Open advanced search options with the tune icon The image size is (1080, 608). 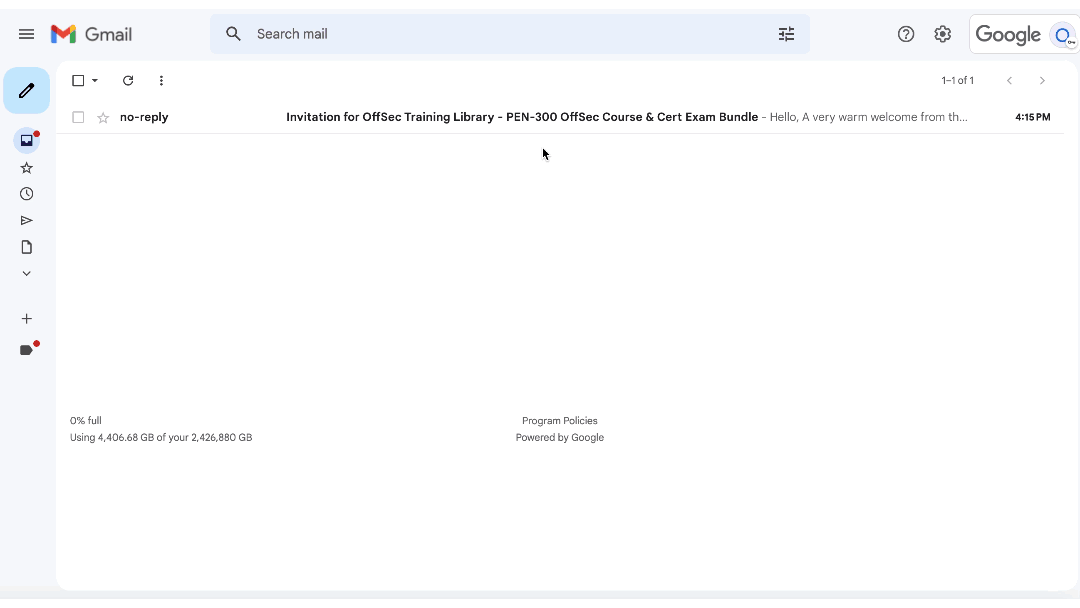787,33
